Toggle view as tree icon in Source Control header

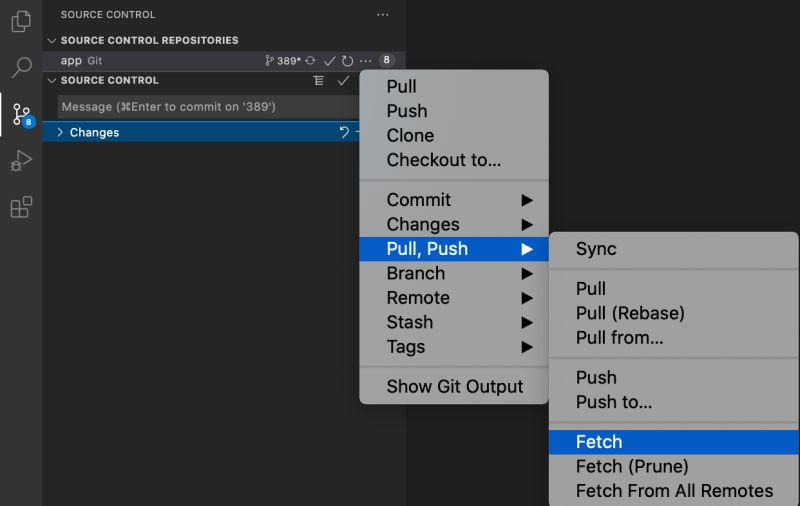click(x=318, y=81)
